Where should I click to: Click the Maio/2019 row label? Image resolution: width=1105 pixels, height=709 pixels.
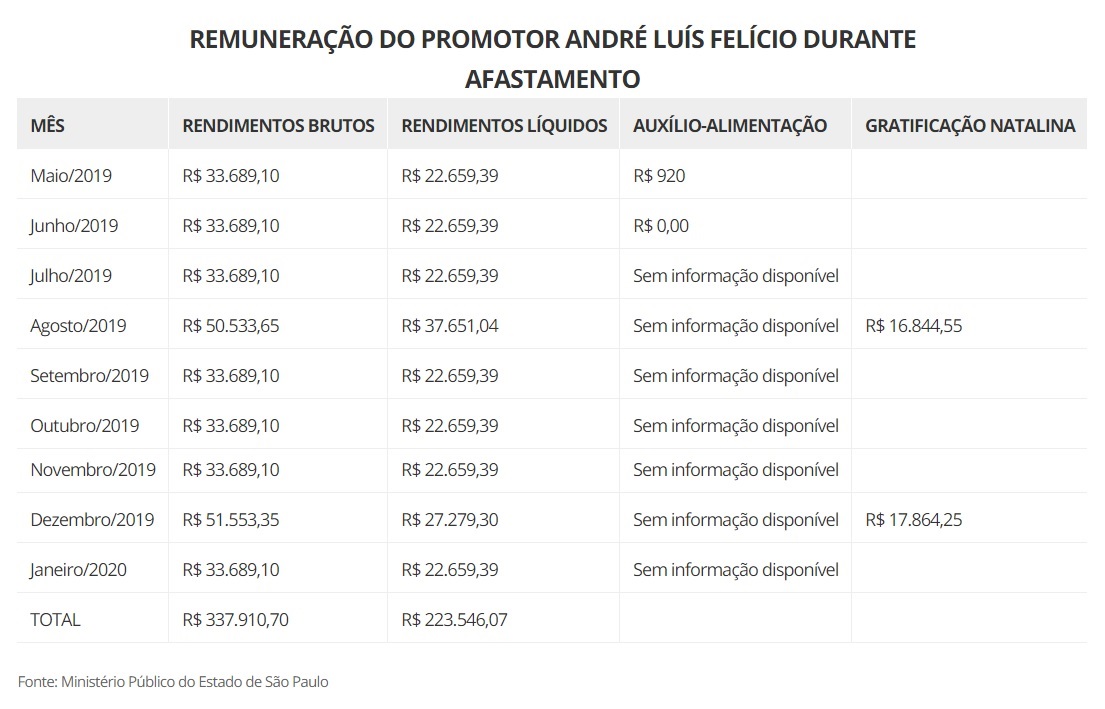point(71,176)
